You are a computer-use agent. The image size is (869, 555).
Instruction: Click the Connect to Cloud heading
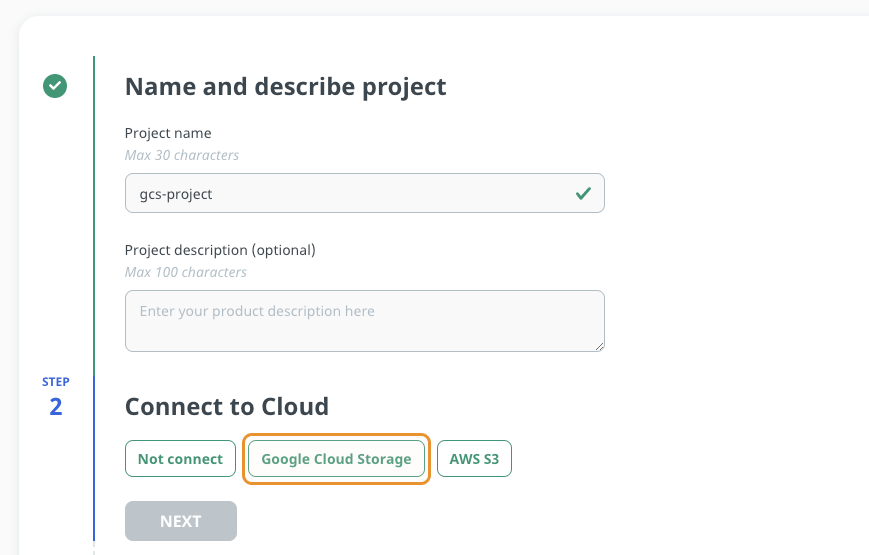pyautogui.click(x=227, y=406)
